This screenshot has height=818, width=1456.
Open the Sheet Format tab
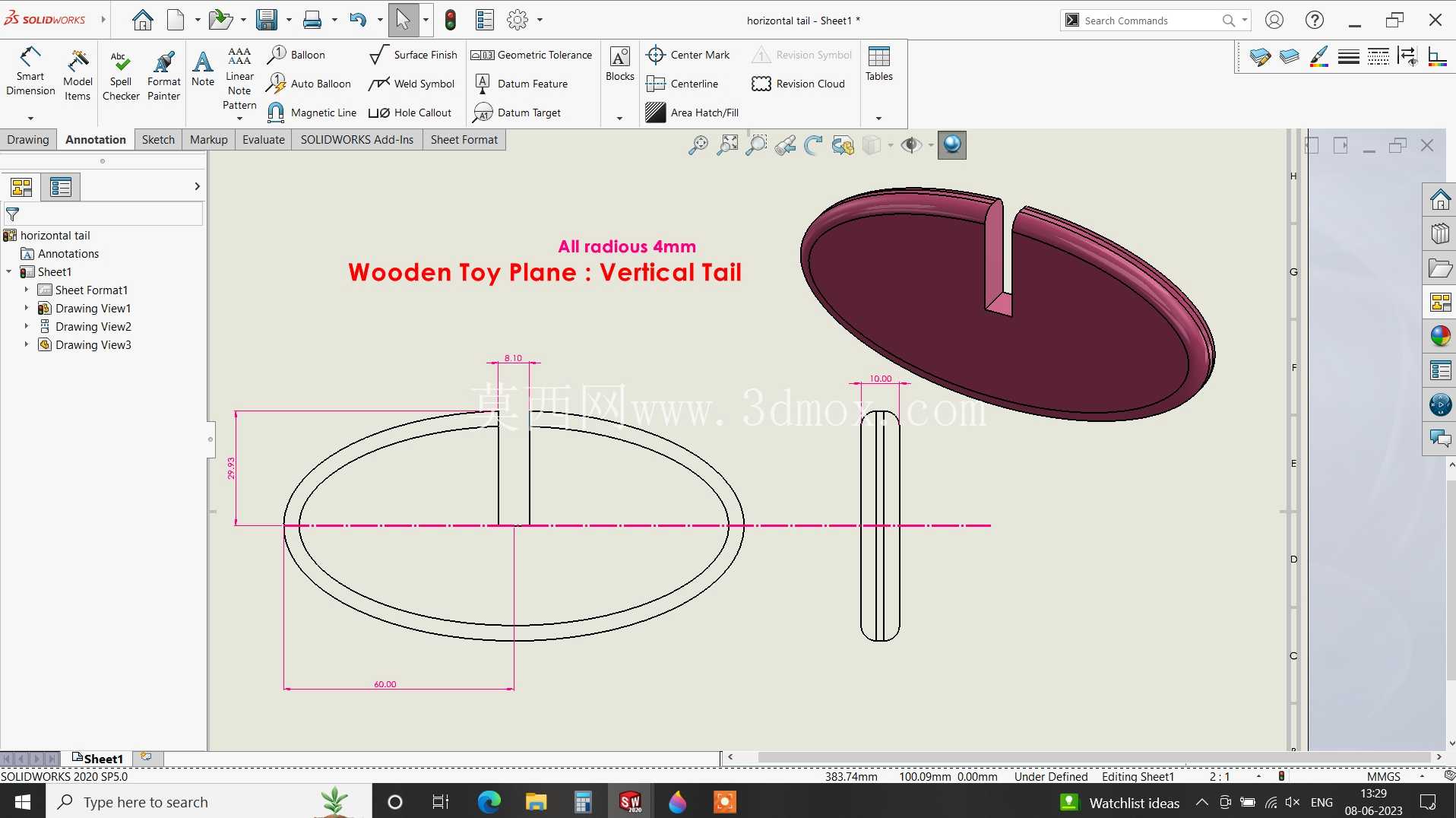click(464, 140)
